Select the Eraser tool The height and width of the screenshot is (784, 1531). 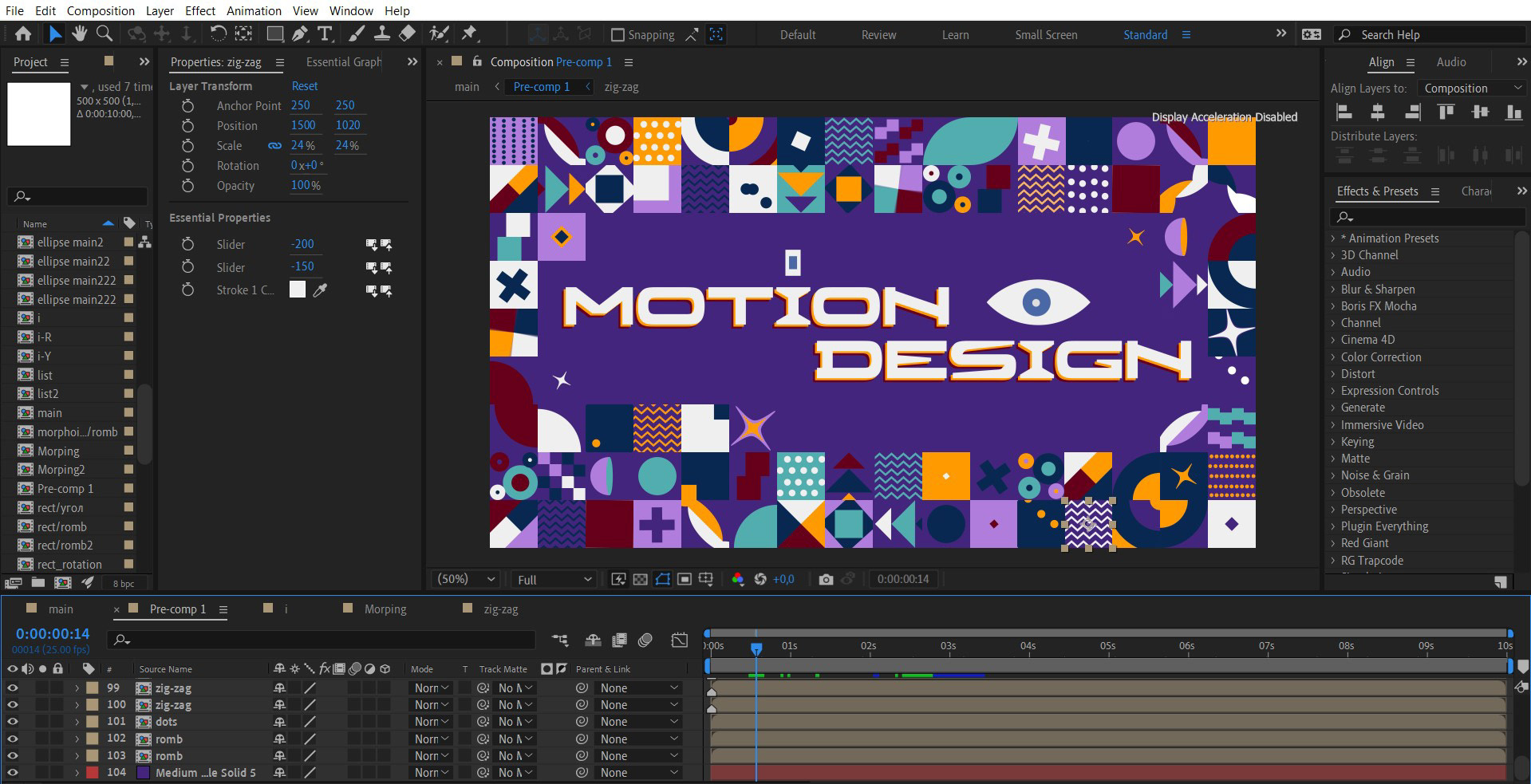[x=407, y=33]
